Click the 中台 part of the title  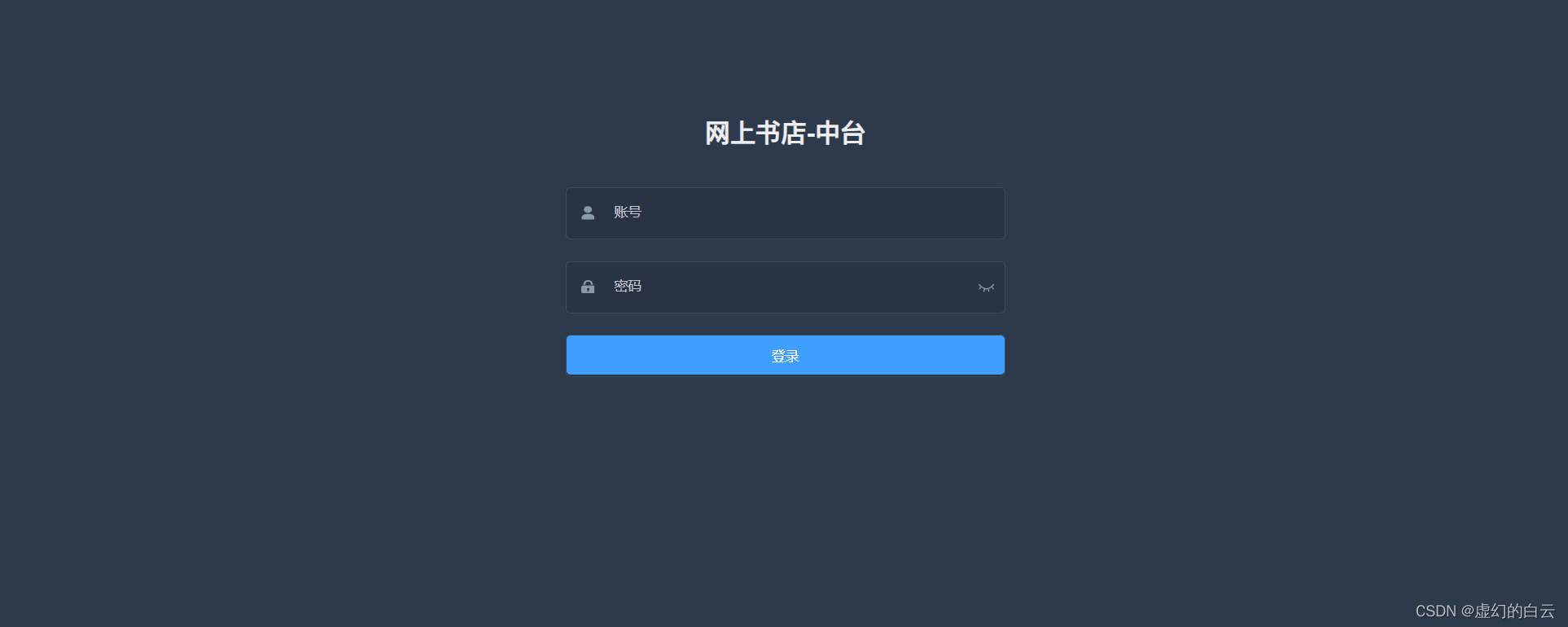[840, 133]
